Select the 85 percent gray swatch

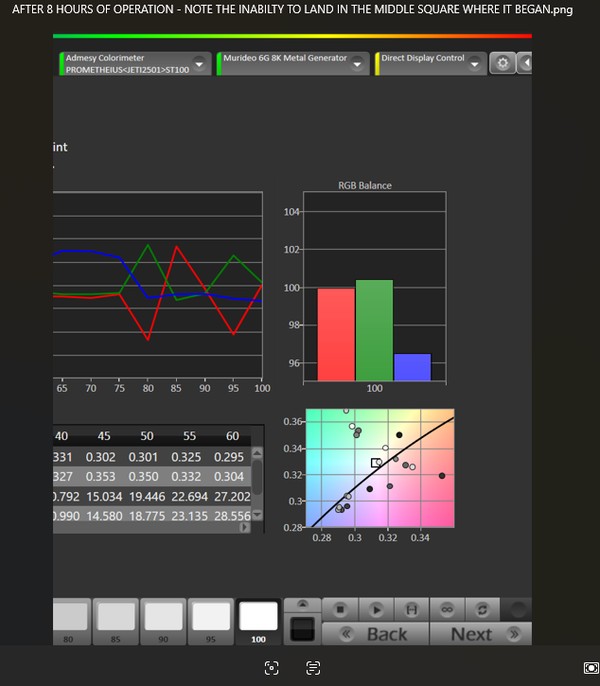click(x=116, y=622)
